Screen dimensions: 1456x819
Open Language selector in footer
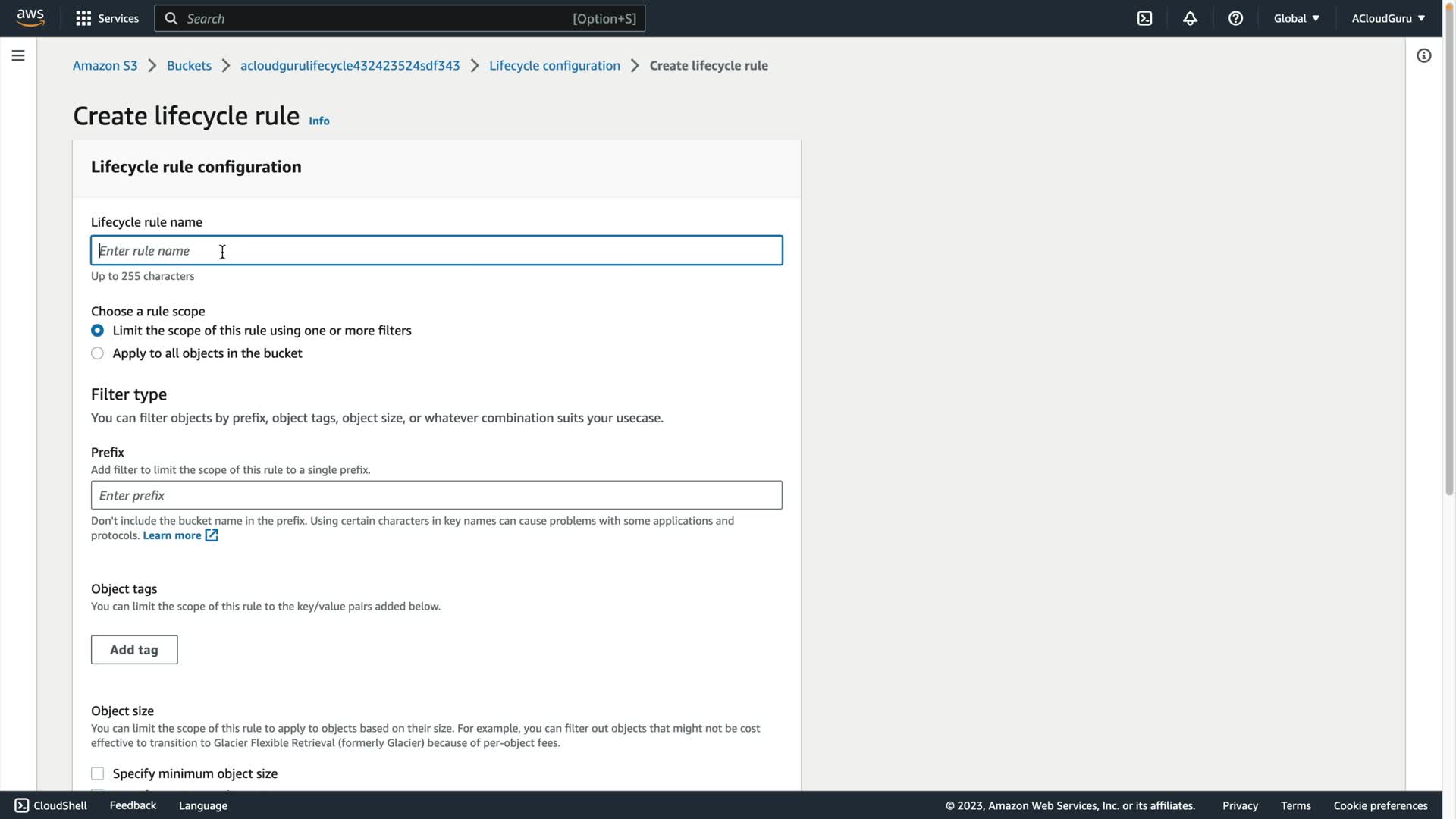[x=202, y=805]
